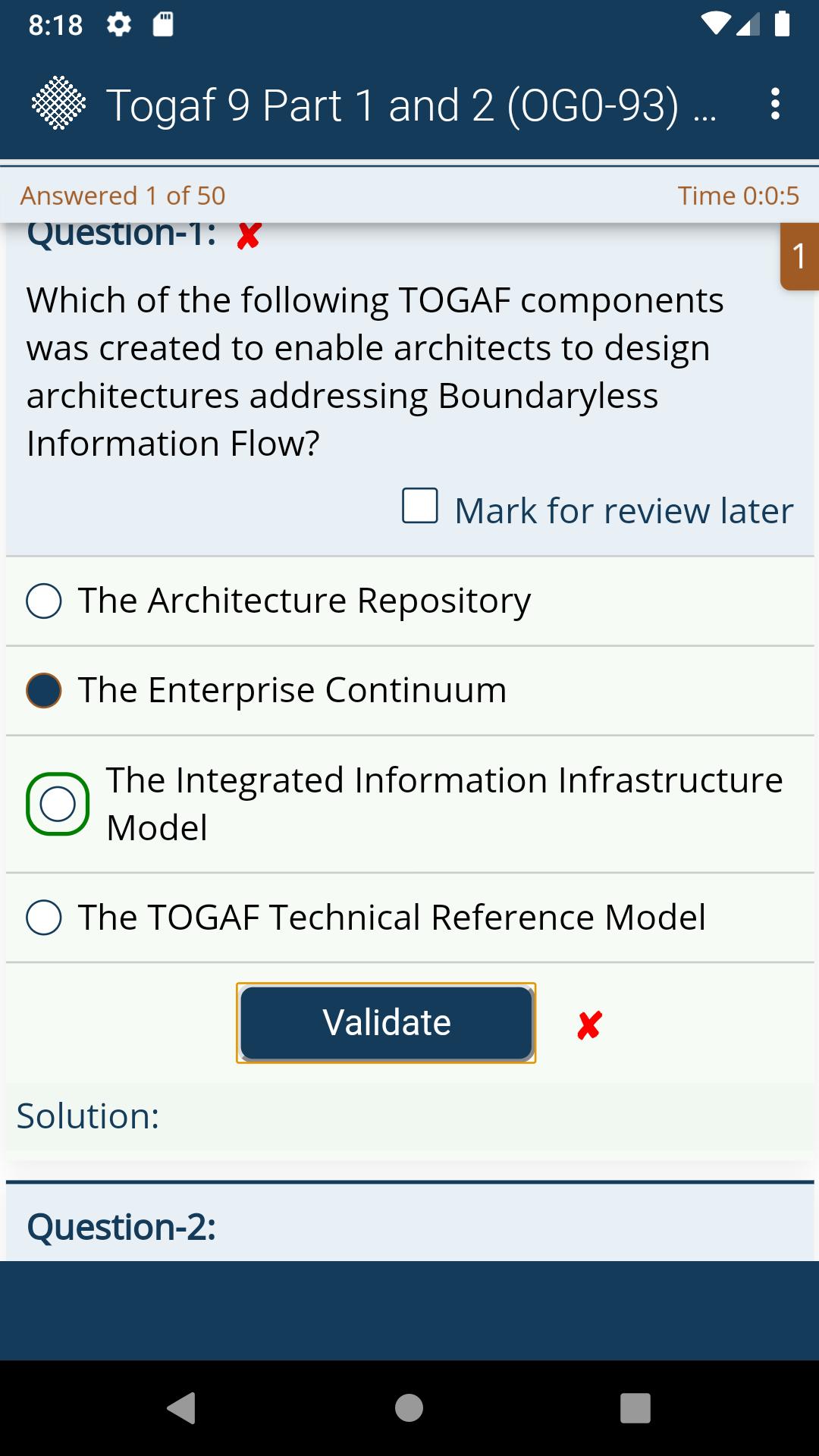
Task: Tap the Android home navigation button
Action: coord(409,1407)
